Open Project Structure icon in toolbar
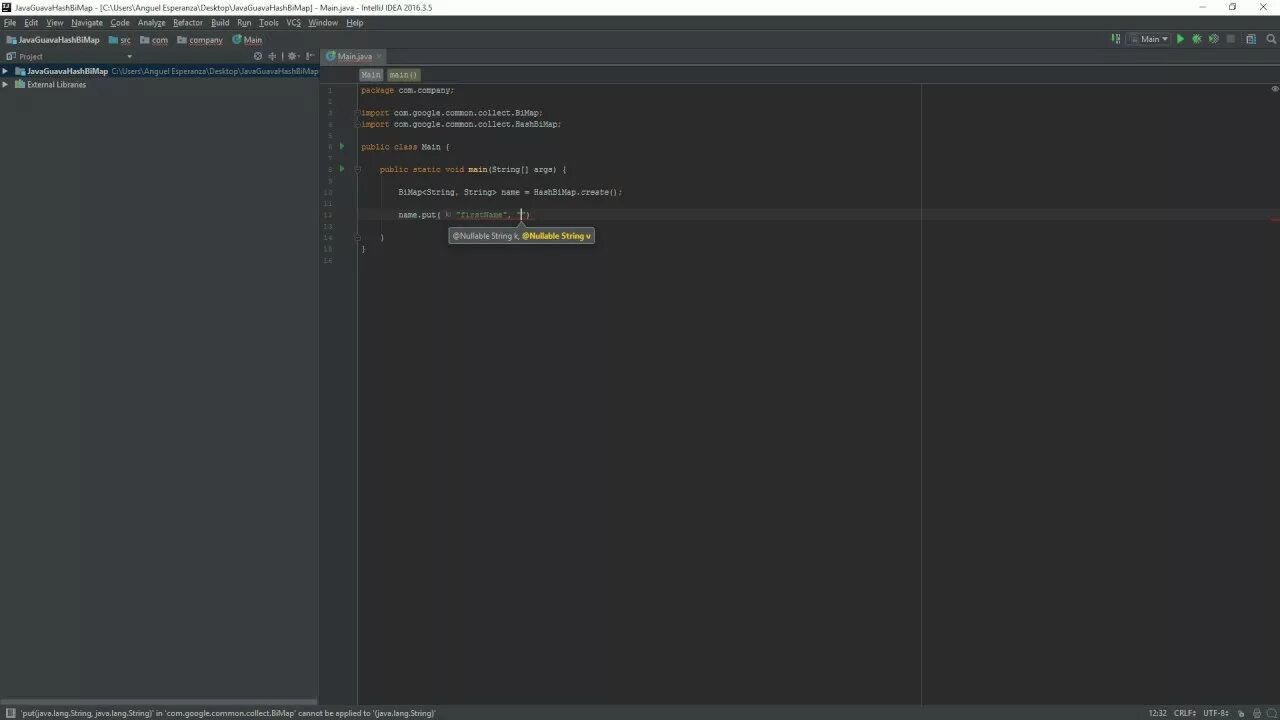The height and width of the screenshot is (720, 1280). click(x=1251, y=39)
